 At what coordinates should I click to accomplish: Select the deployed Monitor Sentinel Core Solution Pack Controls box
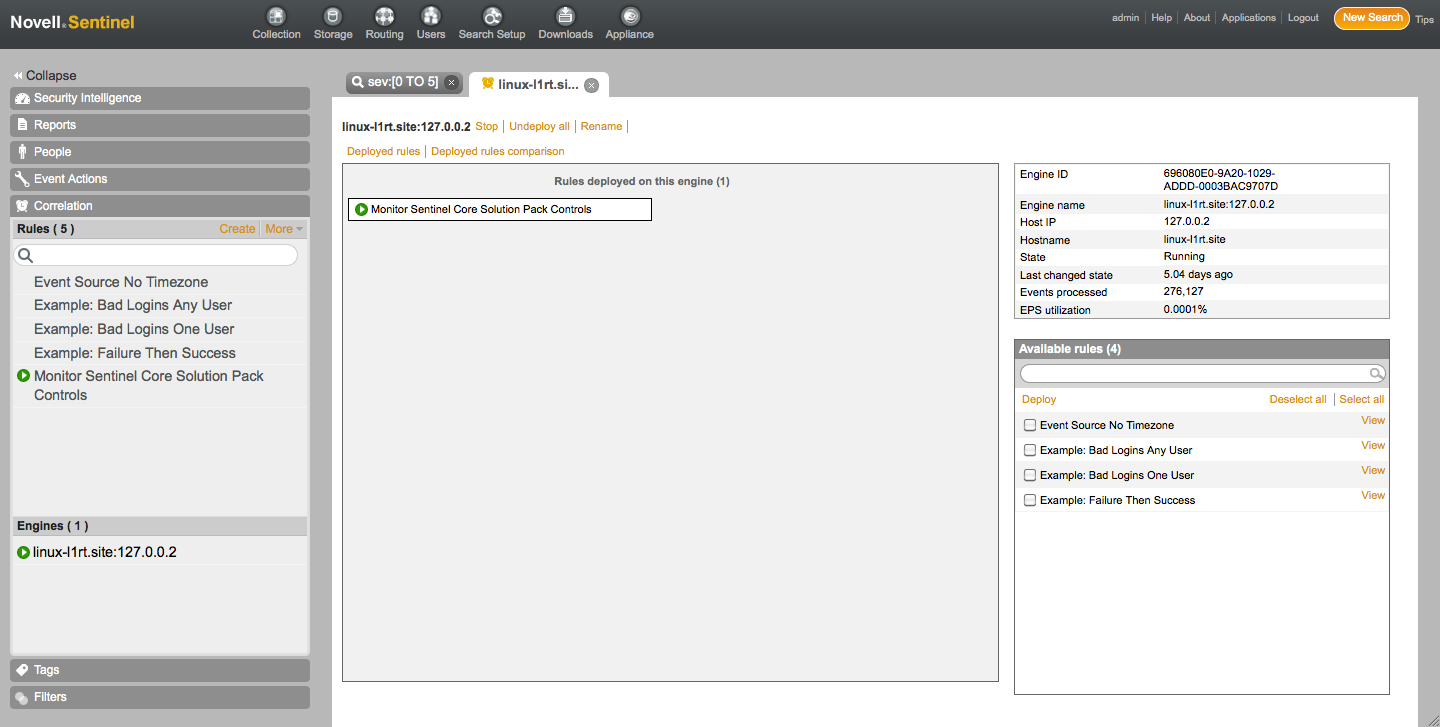pos(500,209)
